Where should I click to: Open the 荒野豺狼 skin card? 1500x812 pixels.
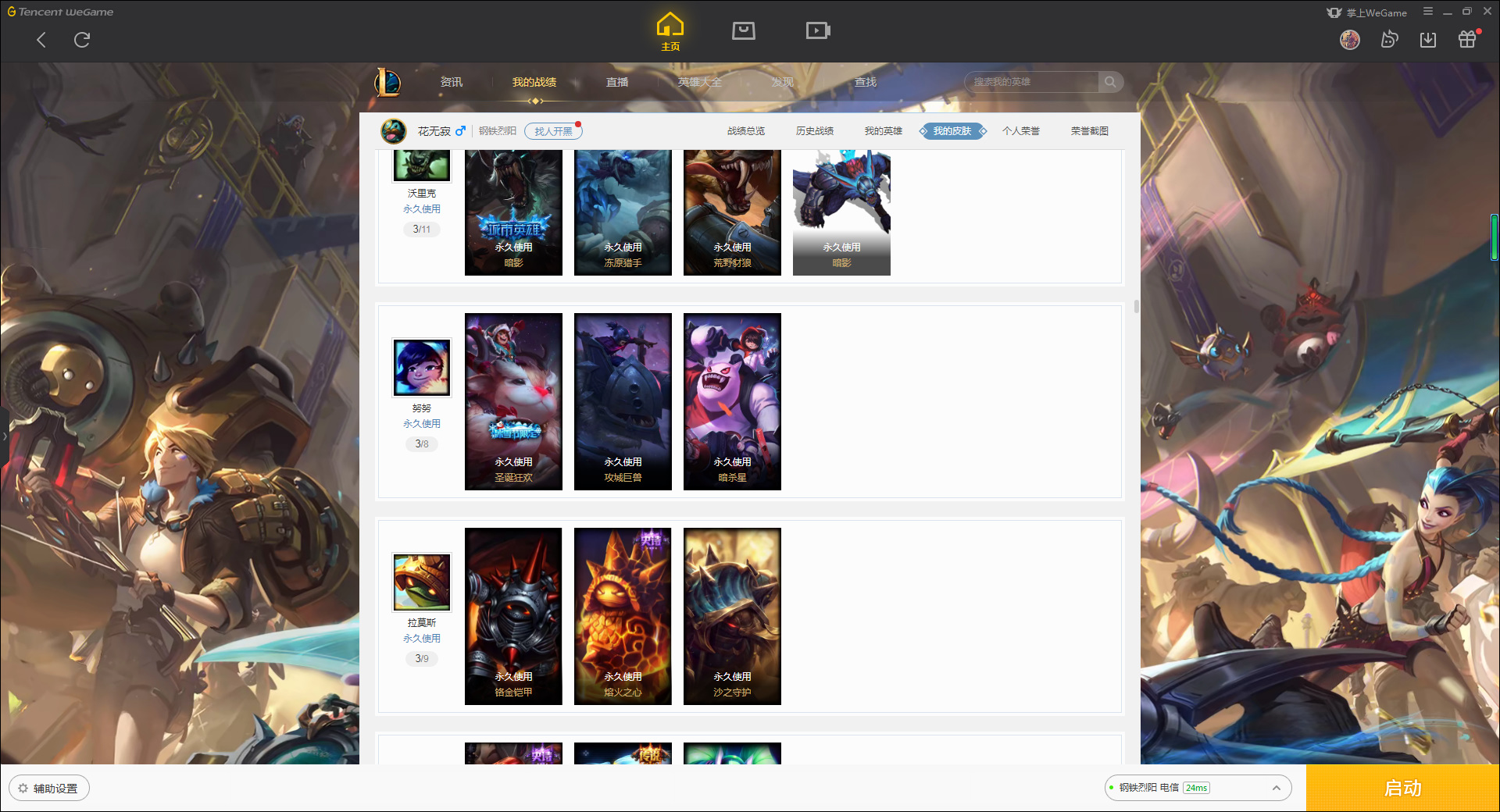click(x=732, y=212)
